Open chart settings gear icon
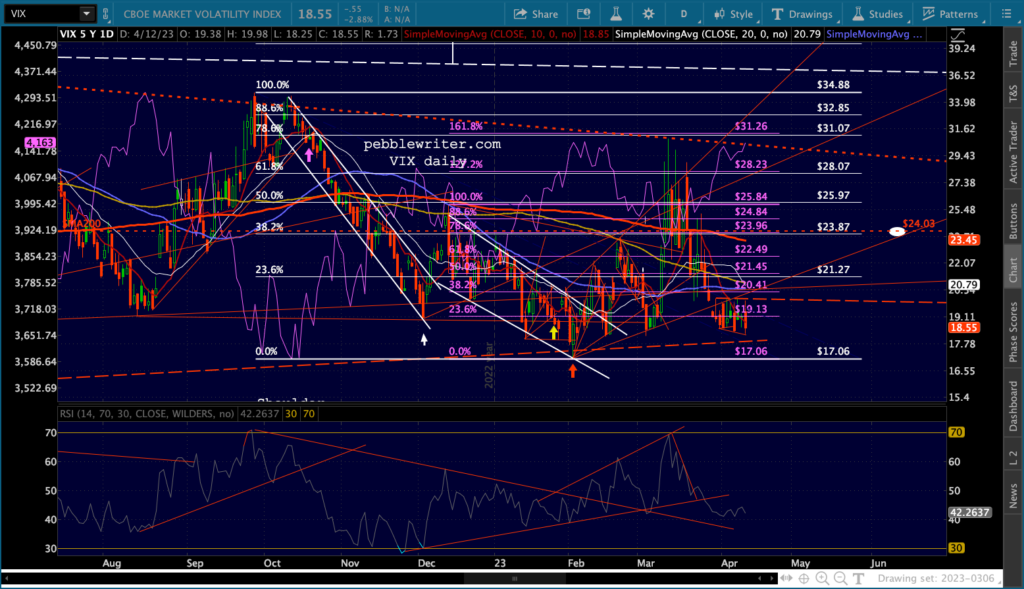The height and width of the screenshot is (589, 1024). [648, 14]
